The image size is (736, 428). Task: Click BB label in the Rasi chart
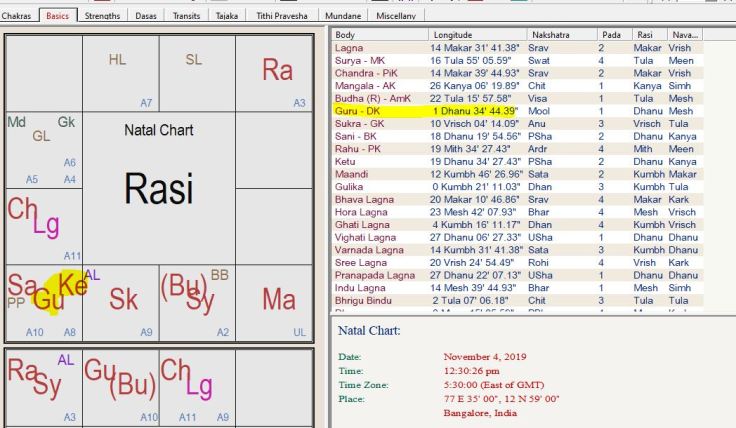coord(220,275)
